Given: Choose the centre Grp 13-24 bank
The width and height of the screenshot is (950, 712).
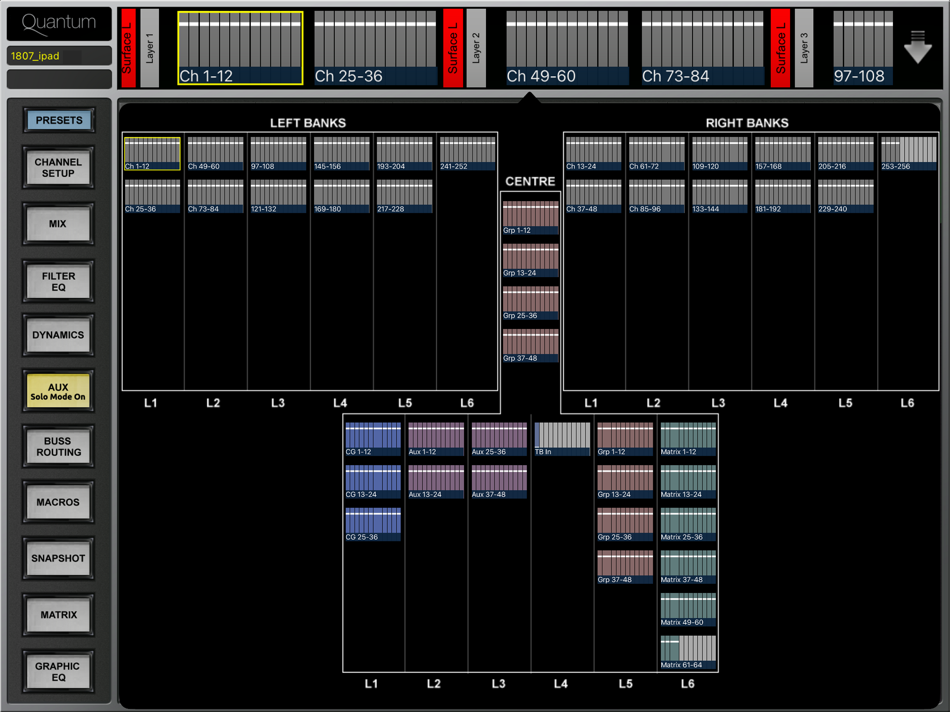Looking at the screenshot, I should (x=530, y=261).
